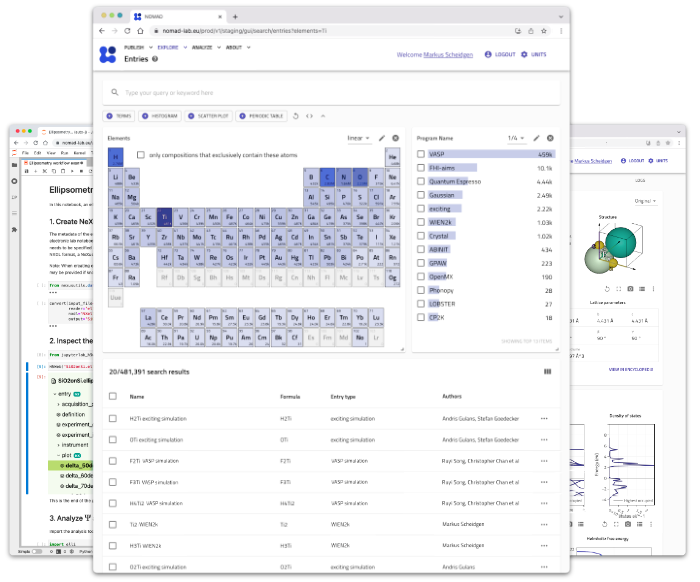Open the browser tab list chevron
The height and width of the screenshot is (582, 700).
(561, 17)
